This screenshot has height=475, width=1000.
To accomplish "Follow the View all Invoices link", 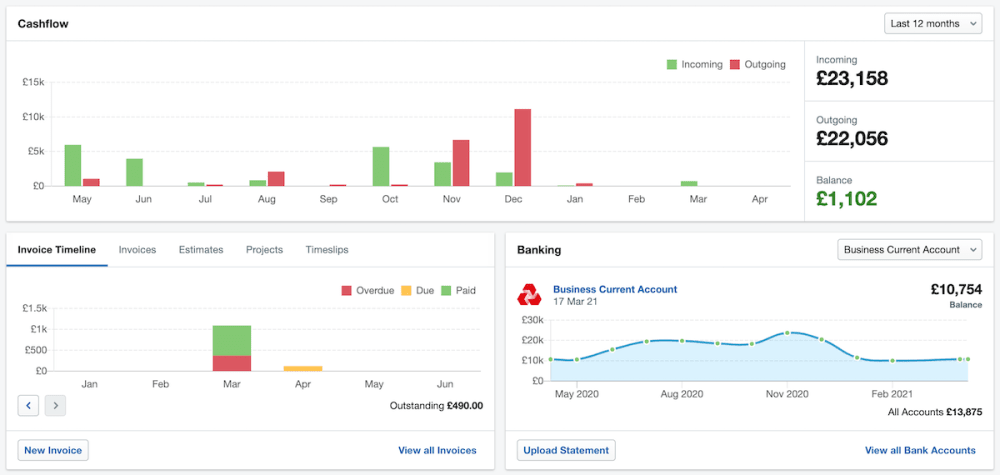I will [437, 450].
